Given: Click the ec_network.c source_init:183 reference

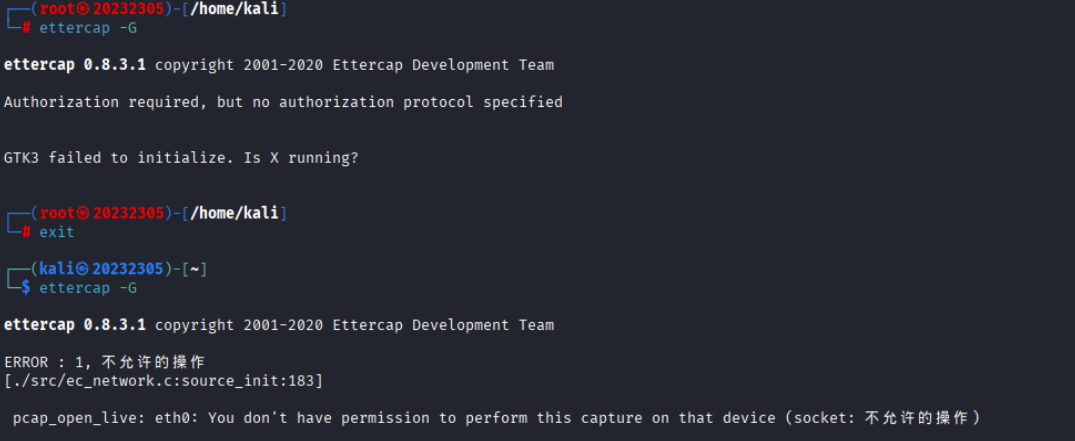Looking at the screenshot, I should (x=163, y=381).
